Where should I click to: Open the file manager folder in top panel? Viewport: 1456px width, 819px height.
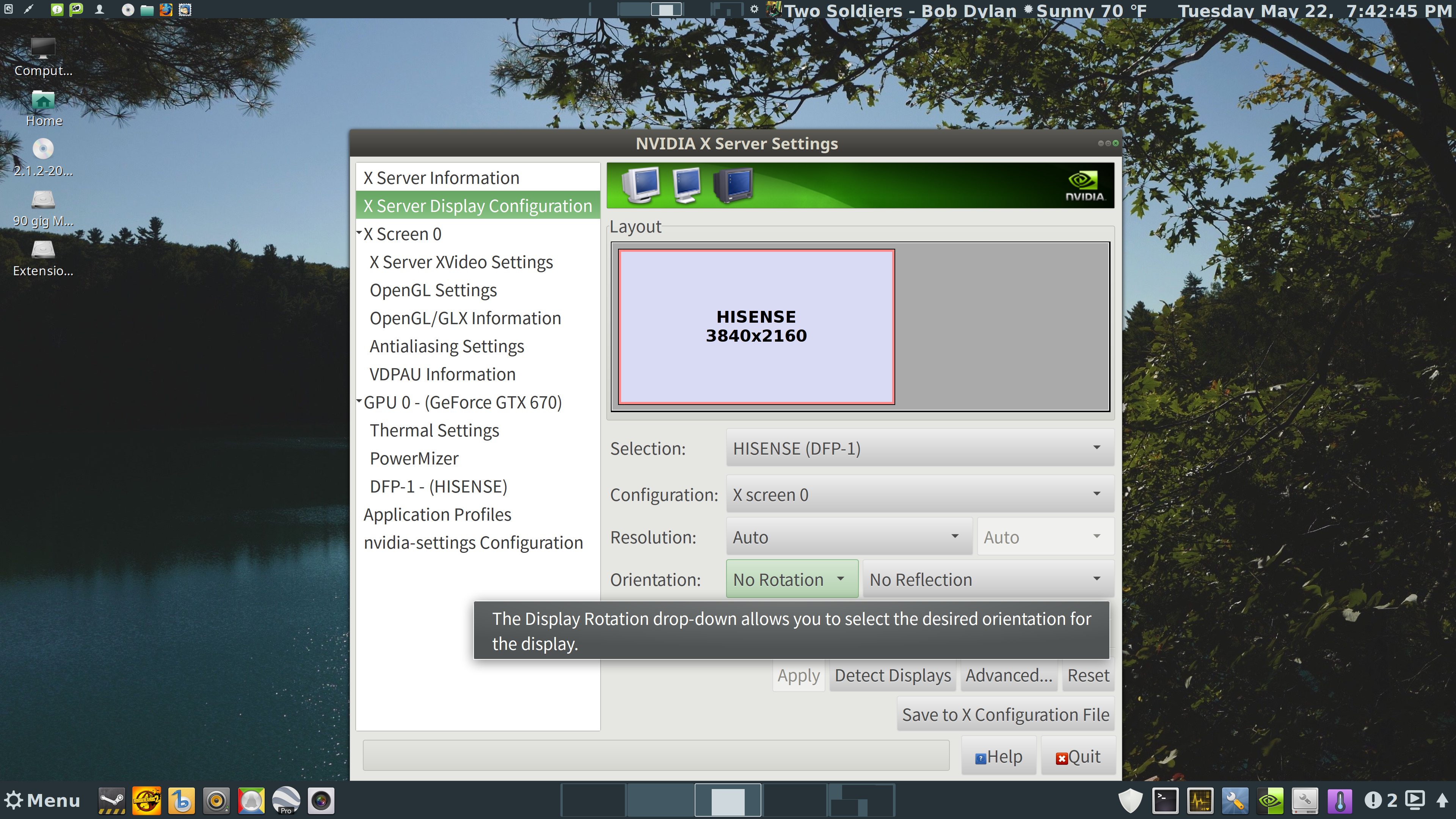click(x=147, y=9)
